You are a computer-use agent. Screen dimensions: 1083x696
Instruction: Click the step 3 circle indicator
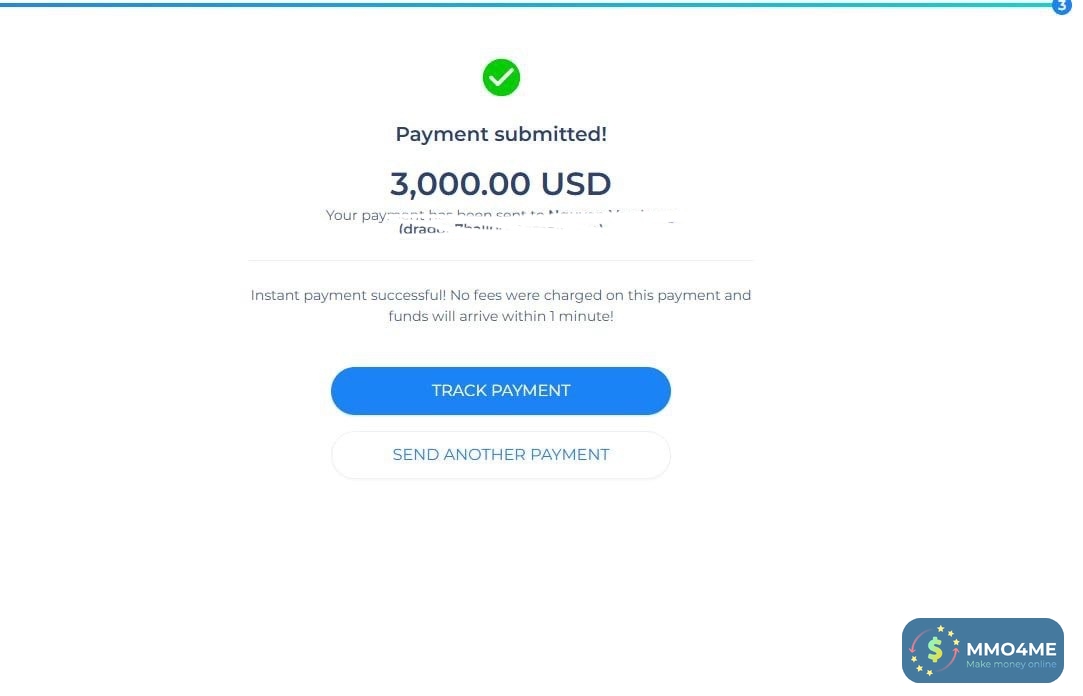point(1061,6)
